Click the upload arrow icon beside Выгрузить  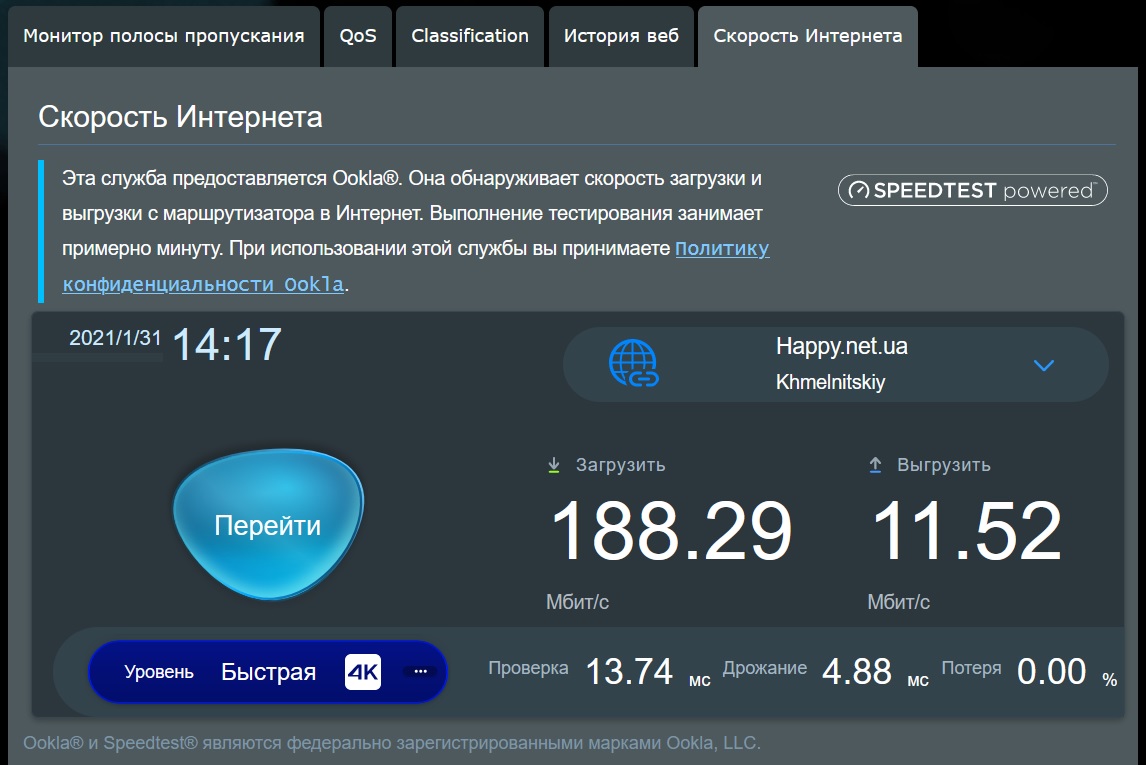tap(875, 465)
